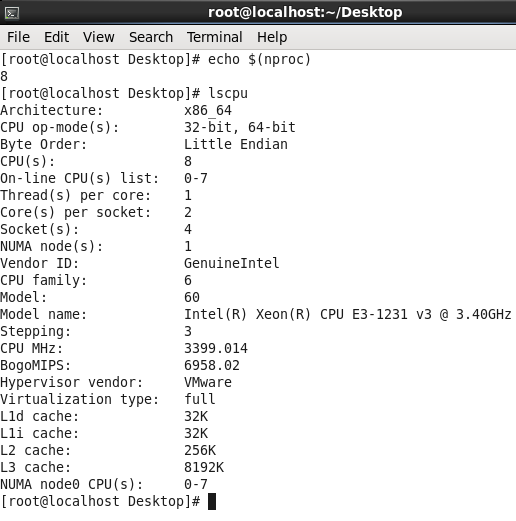
Task: Click the model value '60'
Action: coord(192,297)
